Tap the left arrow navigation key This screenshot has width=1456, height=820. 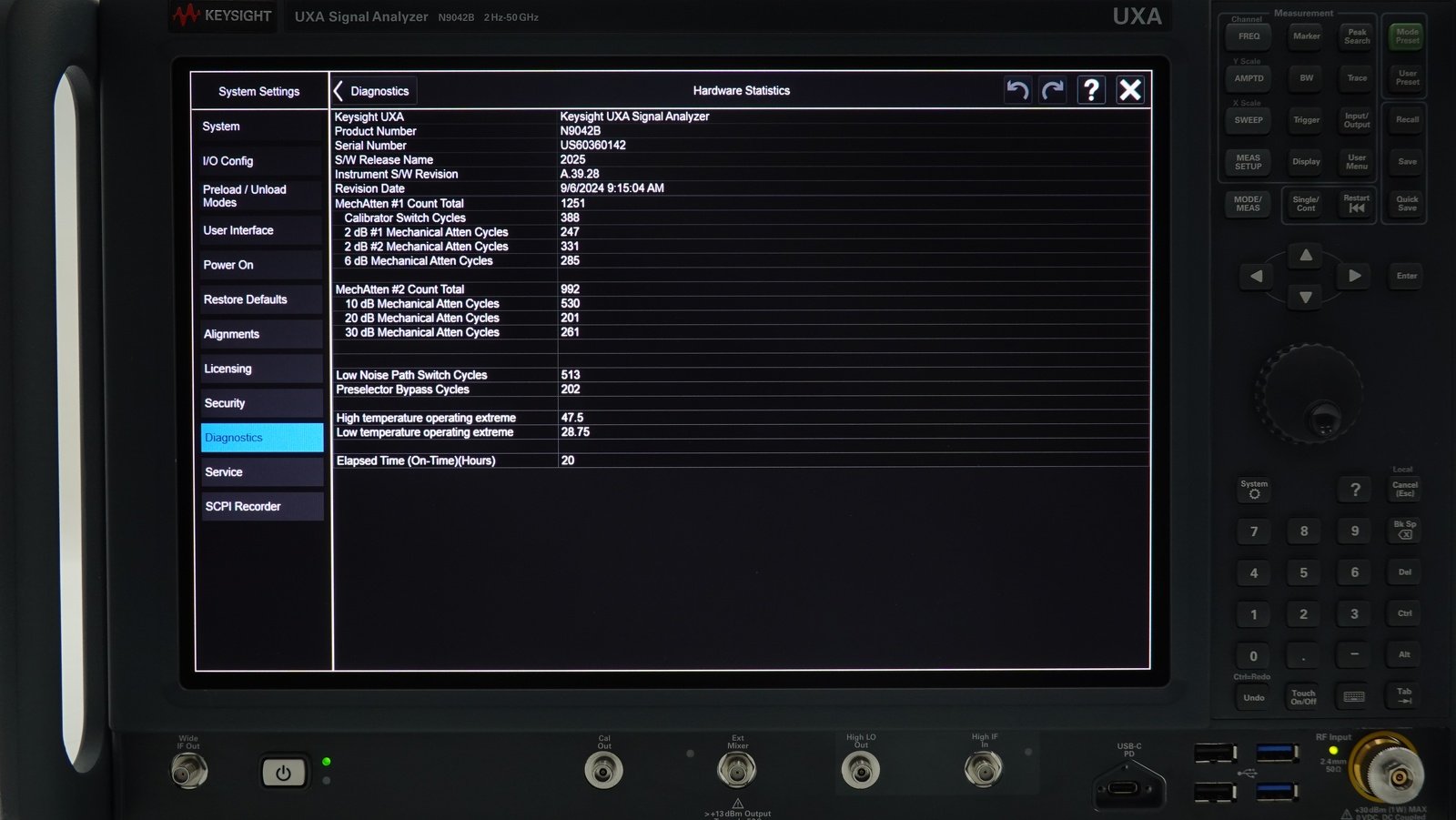pyautogui.click(x=1257, y=276)
